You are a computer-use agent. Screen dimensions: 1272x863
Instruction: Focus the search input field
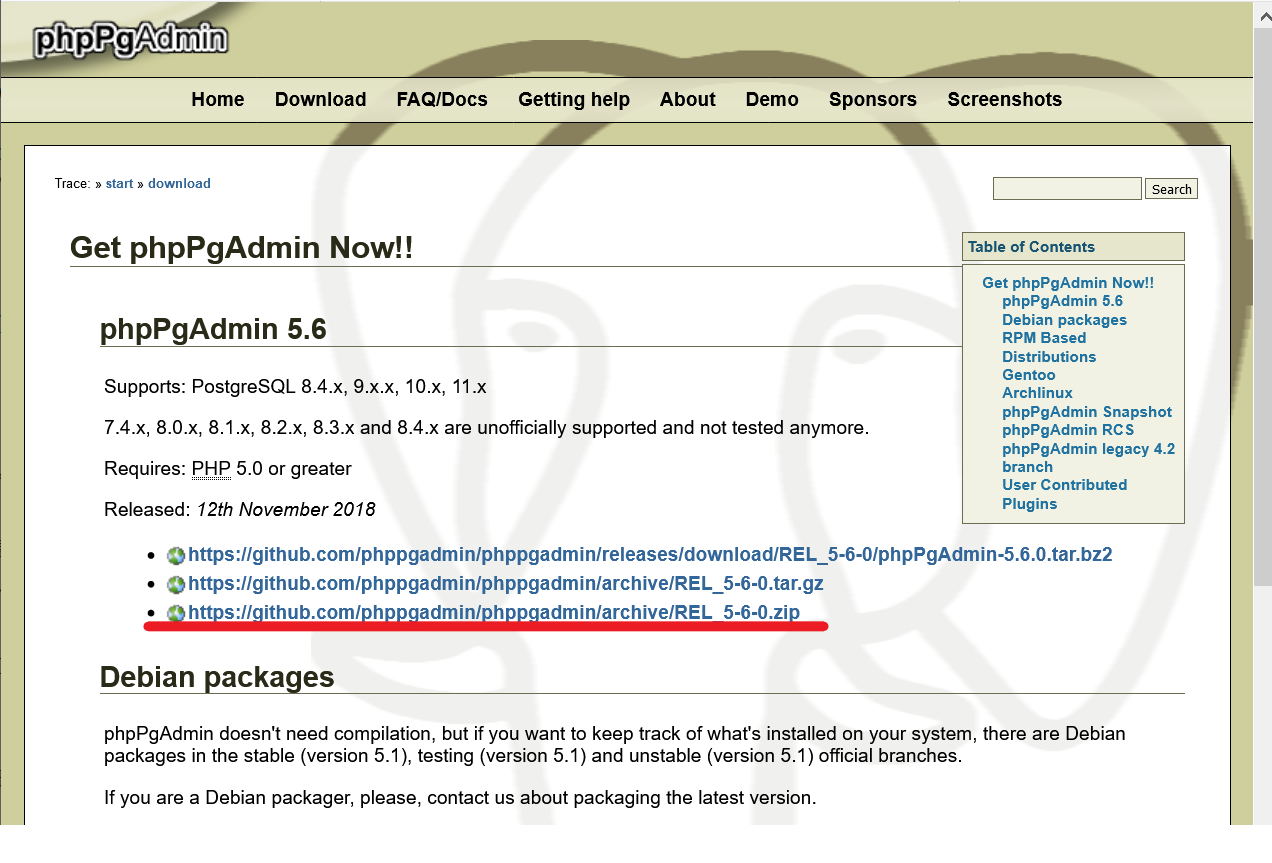tap(1067, 188)
